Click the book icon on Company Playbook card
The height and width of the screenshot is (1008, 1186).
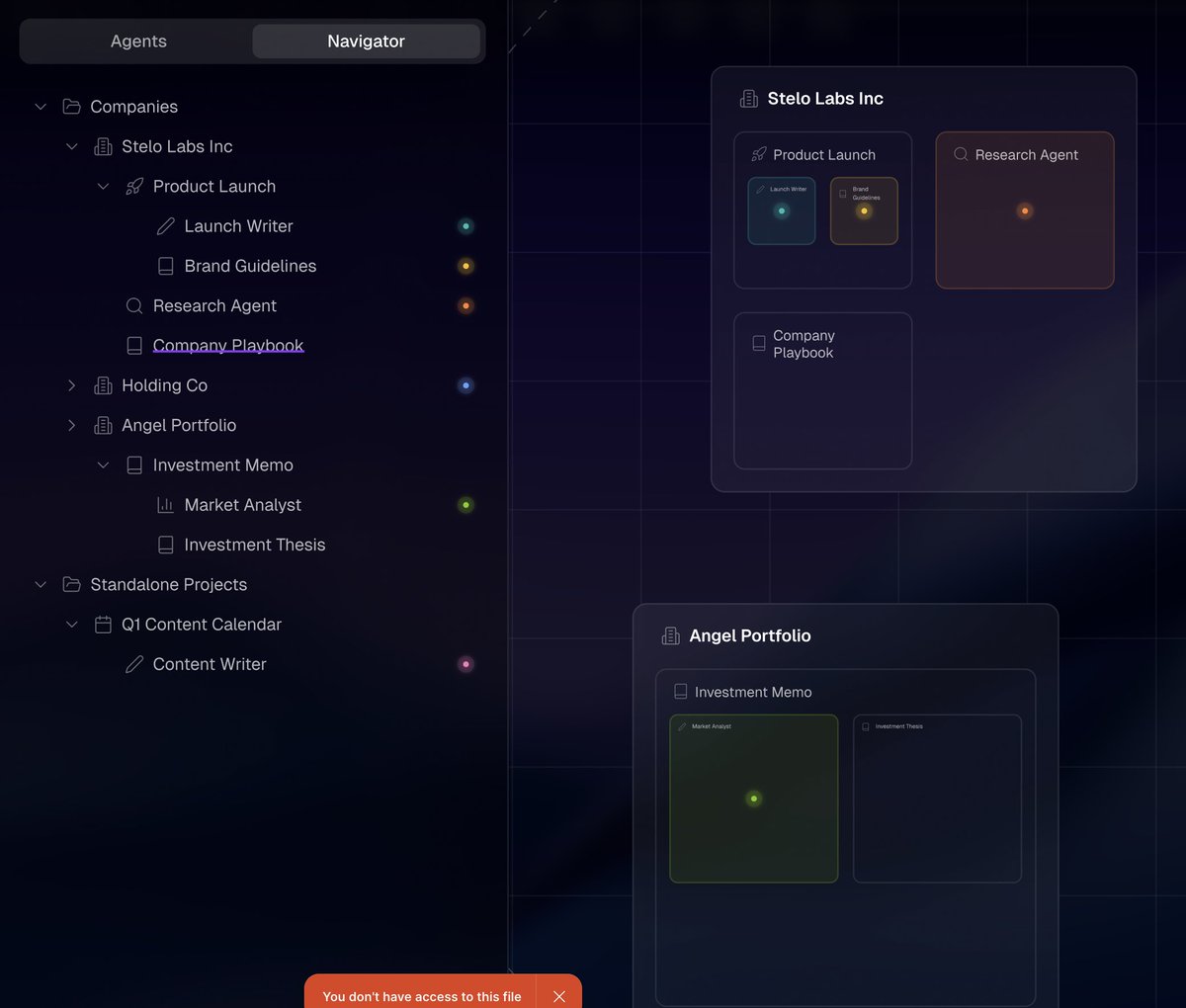(x=759, y=343)
